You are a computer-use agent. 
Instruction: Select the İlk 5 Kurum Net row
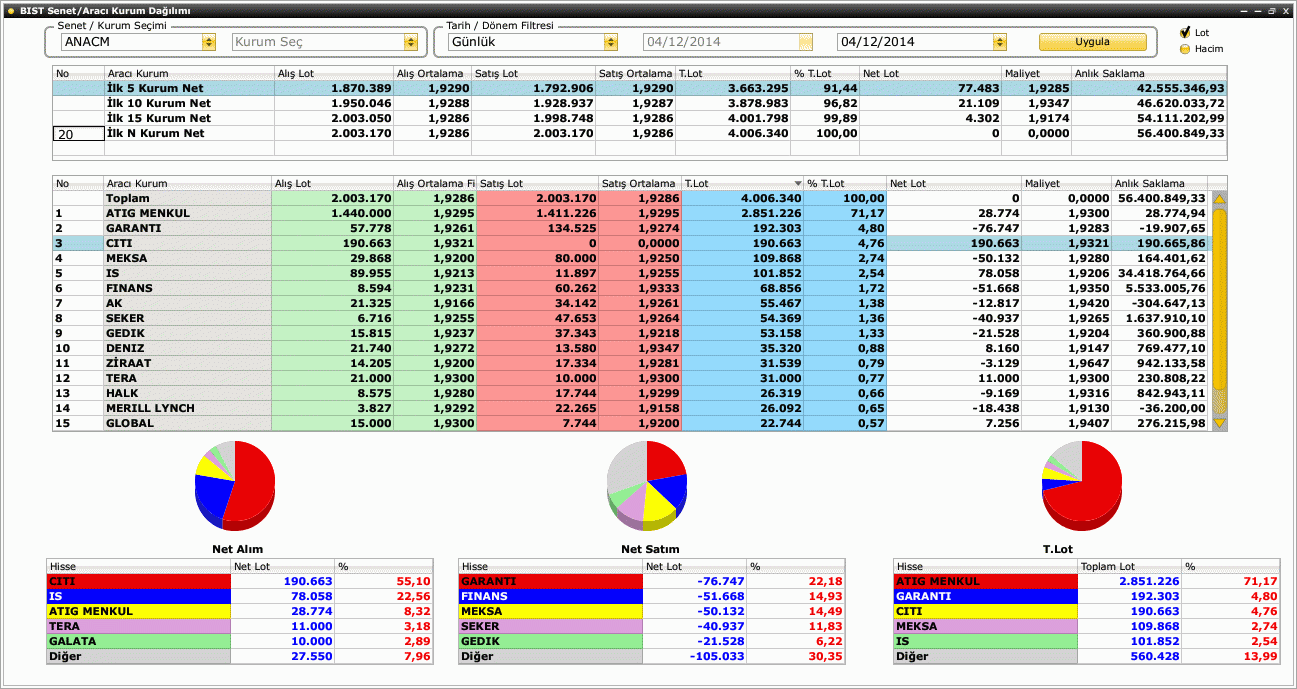[x=640, y=88]
